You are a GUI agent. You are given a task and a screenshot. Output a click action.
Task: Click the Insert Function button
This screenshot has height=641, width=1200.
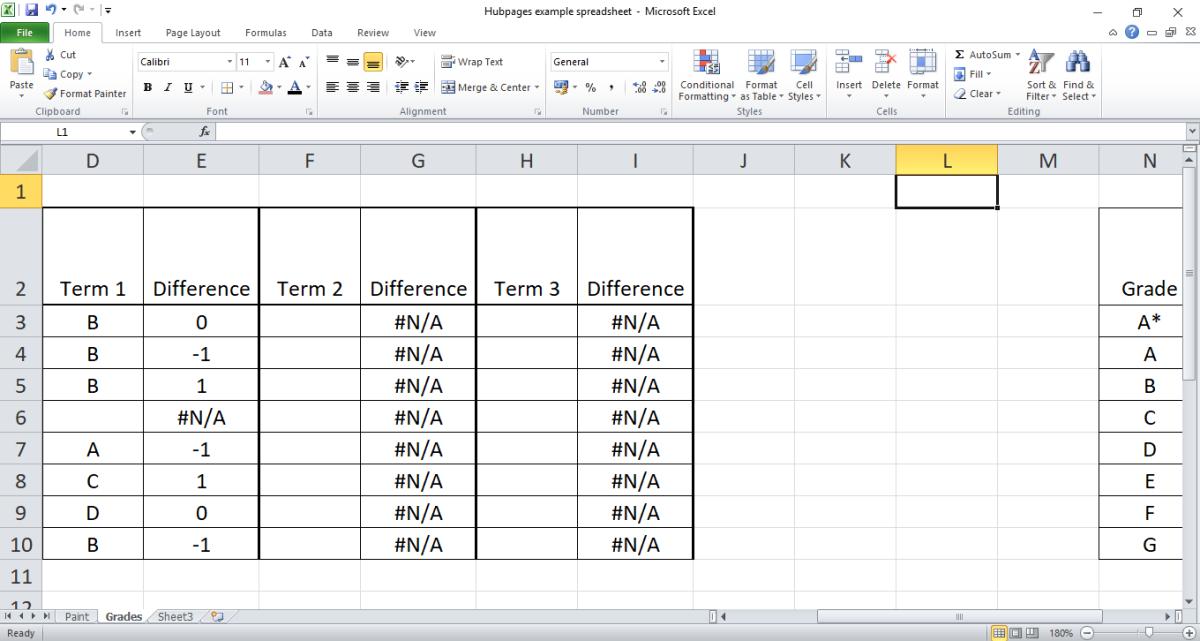[x=205, y=131]
